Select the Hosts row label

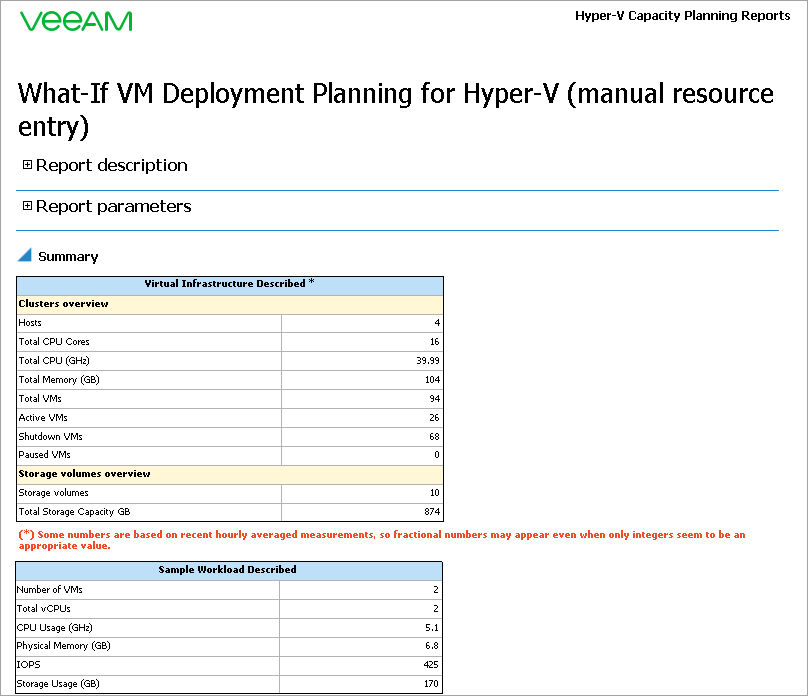click(x=30, y=323)
